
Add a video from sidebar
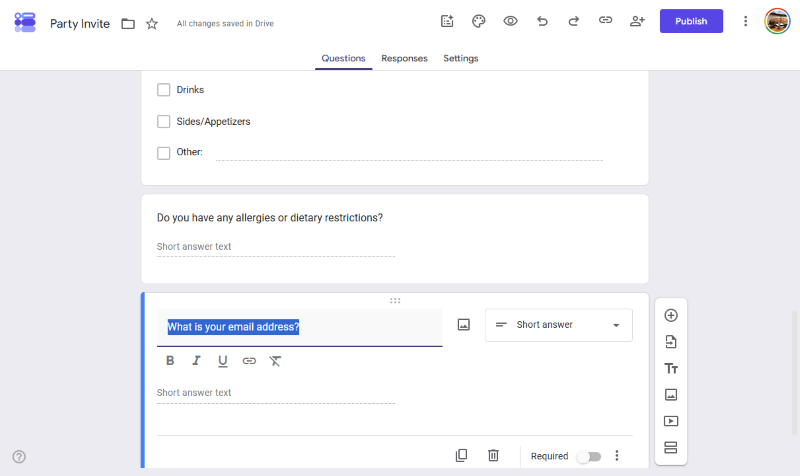pyautogui.click(x=671, y=421)
